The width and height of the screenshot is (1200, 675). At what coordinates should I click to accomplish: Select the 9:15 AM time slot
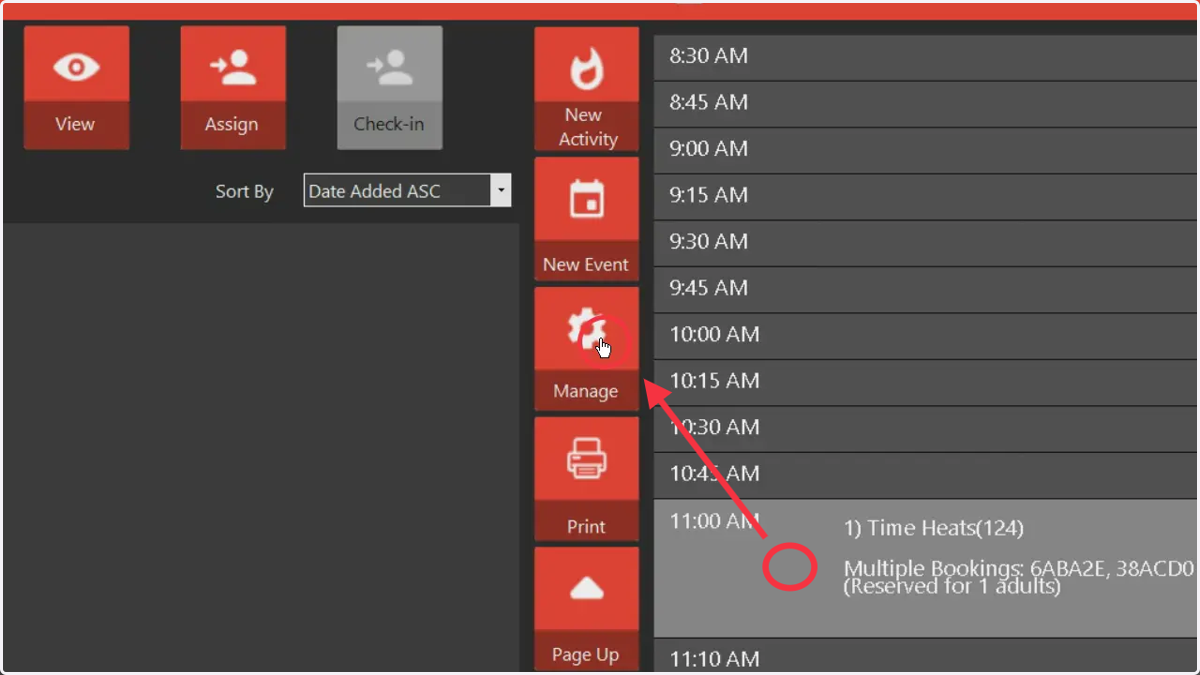point(926,196)
